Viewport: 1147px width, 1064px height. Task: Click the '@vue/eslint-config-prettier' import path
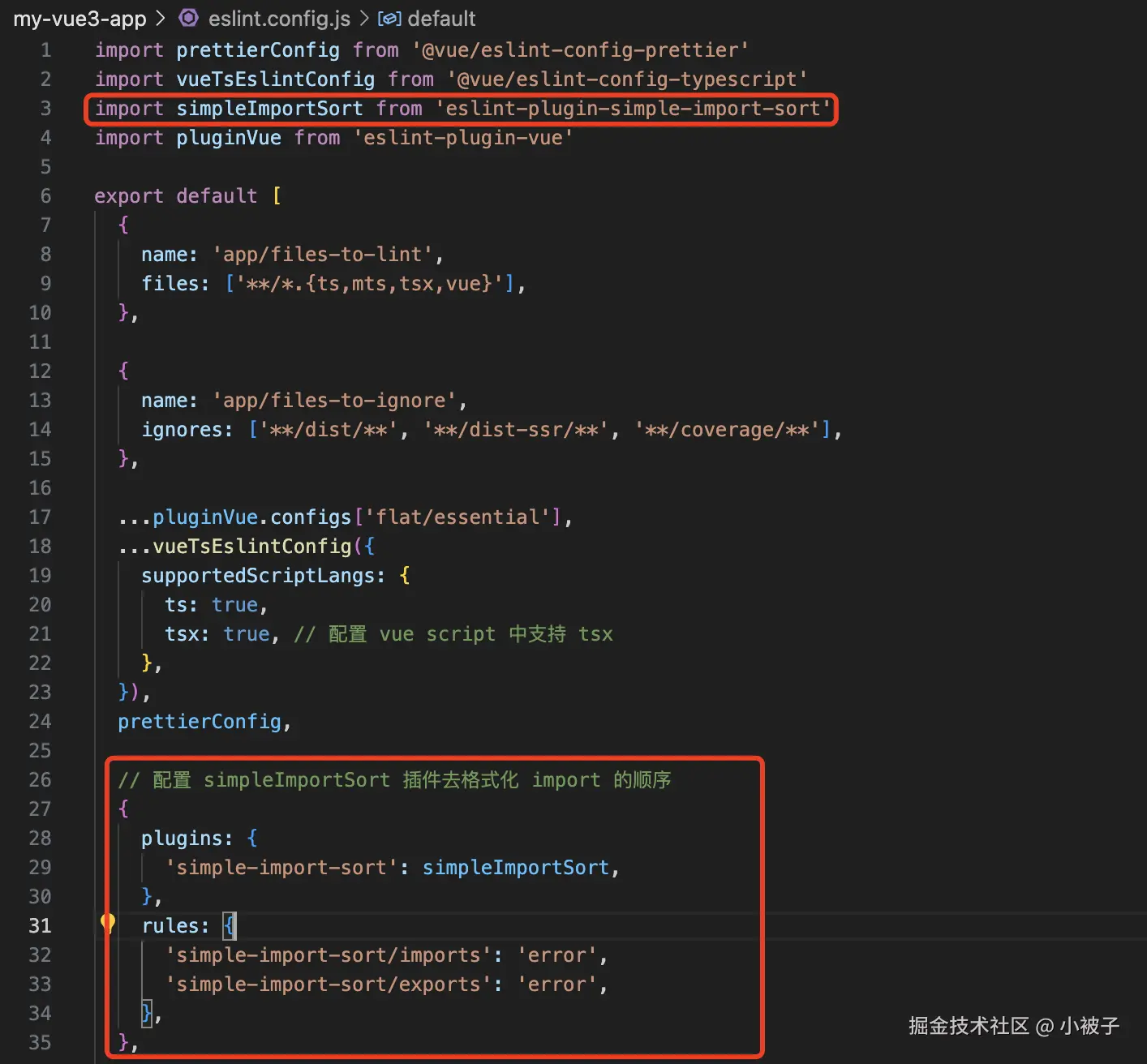point(580,50)
